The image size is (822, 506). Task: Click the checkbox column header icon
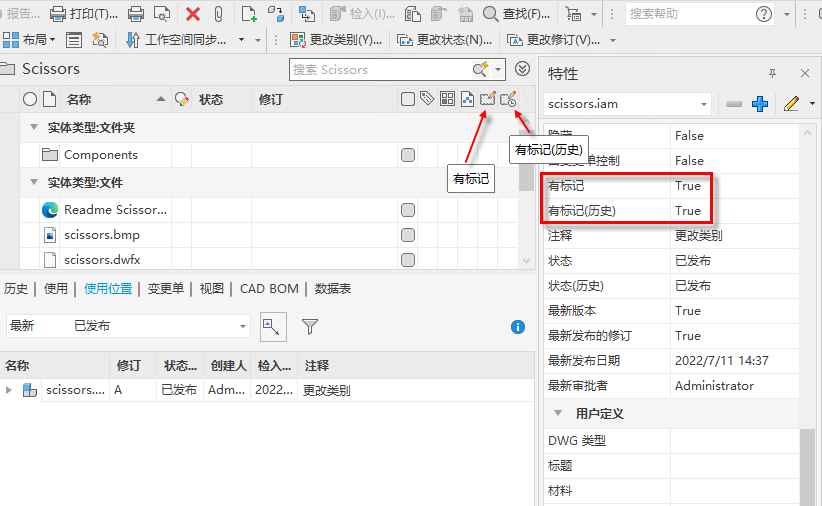point(407,99)
